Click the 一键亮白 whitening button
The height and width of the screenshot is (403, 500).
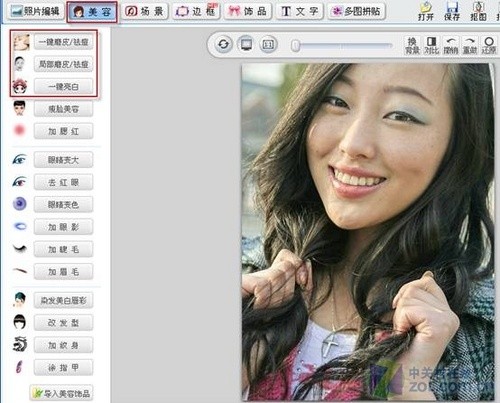(63, 87)
